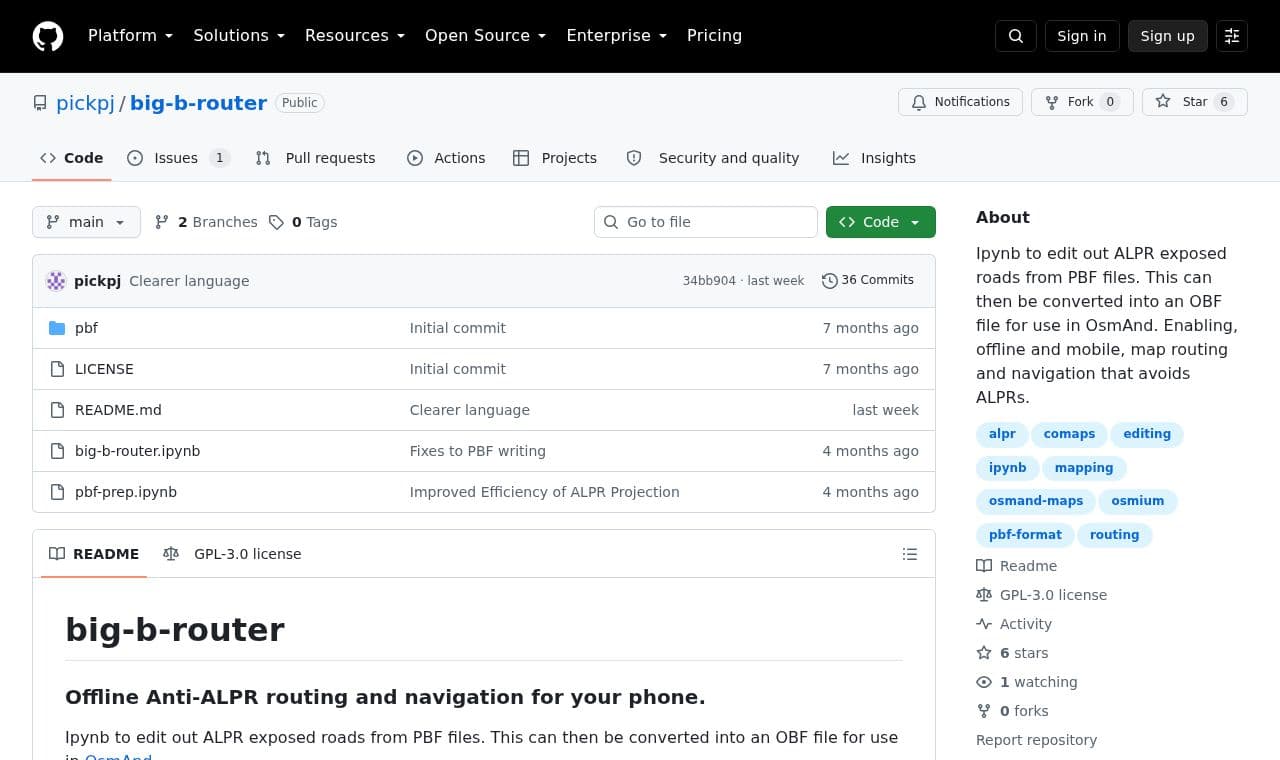This screenshot has width=1280, height=760.
Task: Open the pbf-prep.ipynb notebook file
Action: [x=126, y=492]
